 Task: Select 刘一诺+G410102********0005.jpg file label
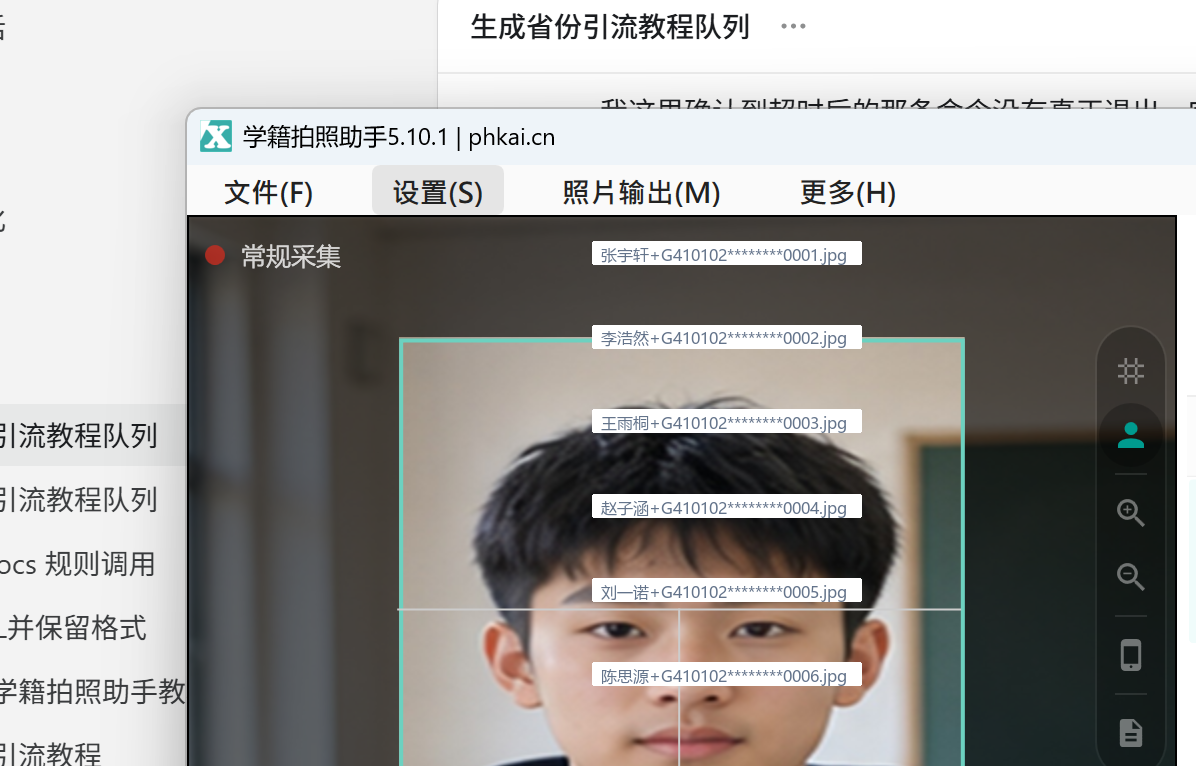[726, 591]
